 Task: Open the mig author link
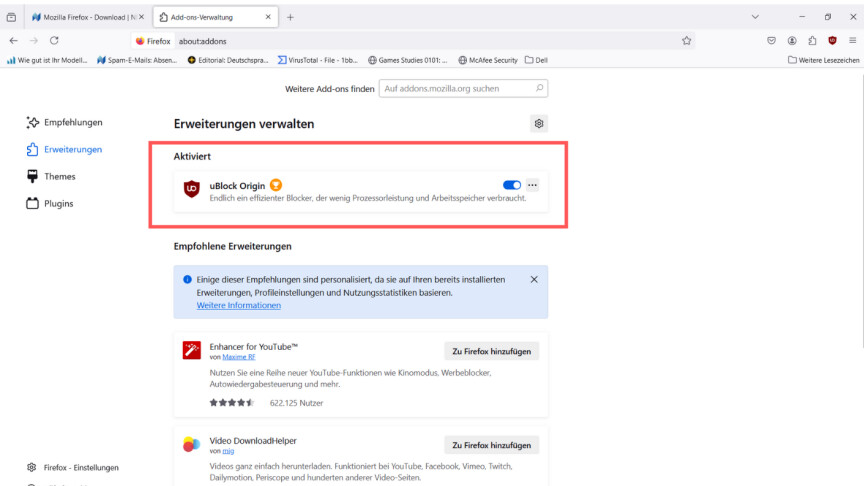[x=228, y=451]
